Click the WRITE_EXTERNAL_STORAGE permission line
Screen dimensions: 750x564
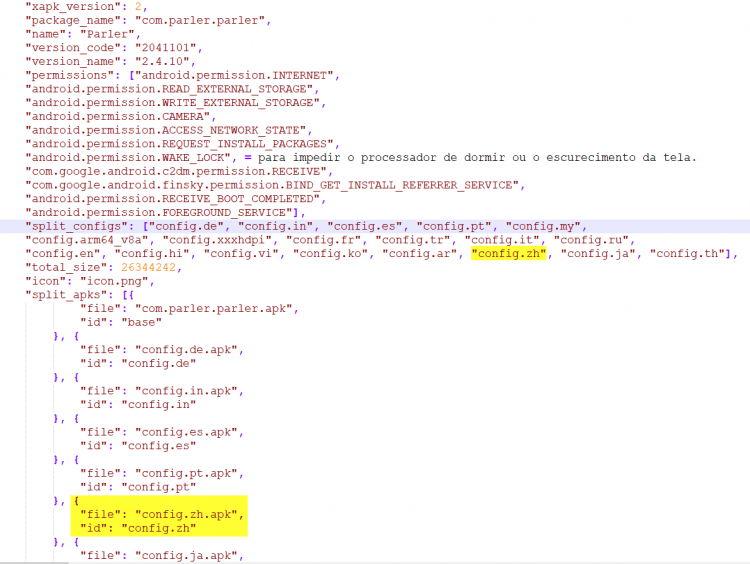(x=172, y=103)
